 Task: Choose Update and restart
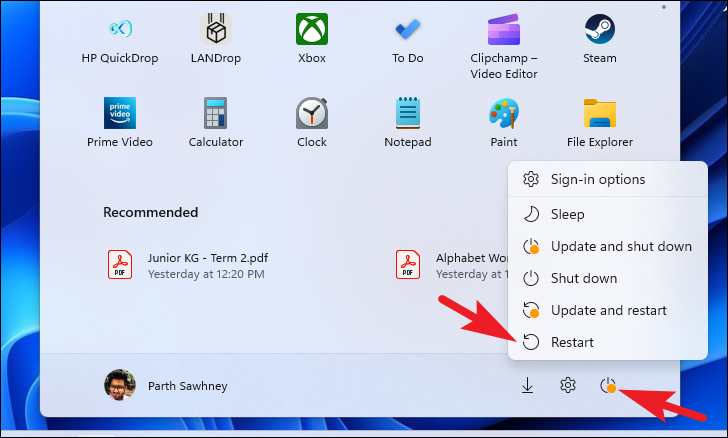(608, 310)
